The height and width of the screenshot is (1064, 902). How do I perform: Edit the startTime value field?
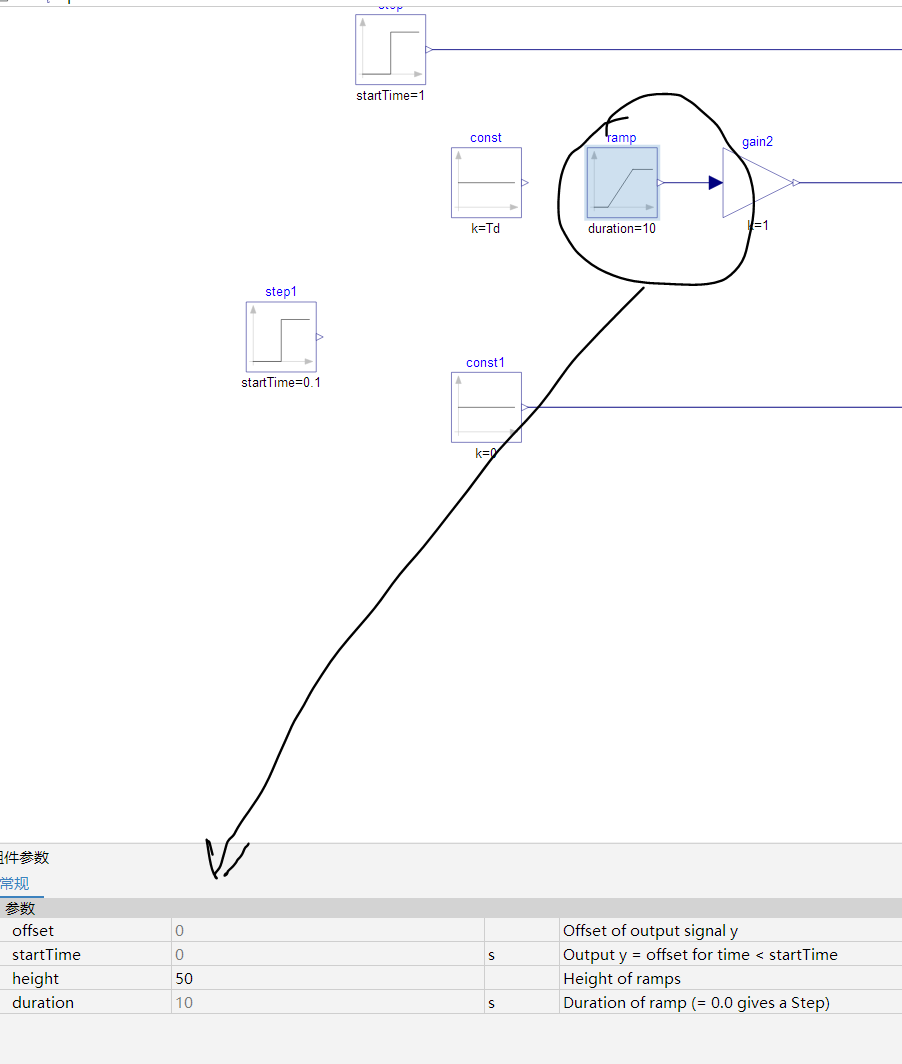coord(328,954)
